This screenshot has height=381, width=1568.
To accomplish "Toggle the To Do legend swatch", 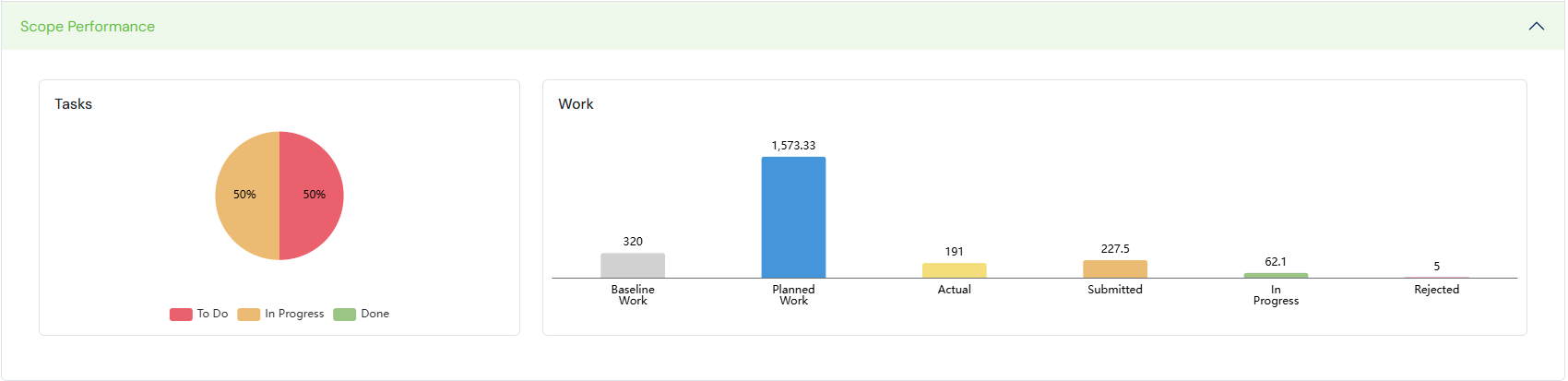I will click(x=181, y=315).
